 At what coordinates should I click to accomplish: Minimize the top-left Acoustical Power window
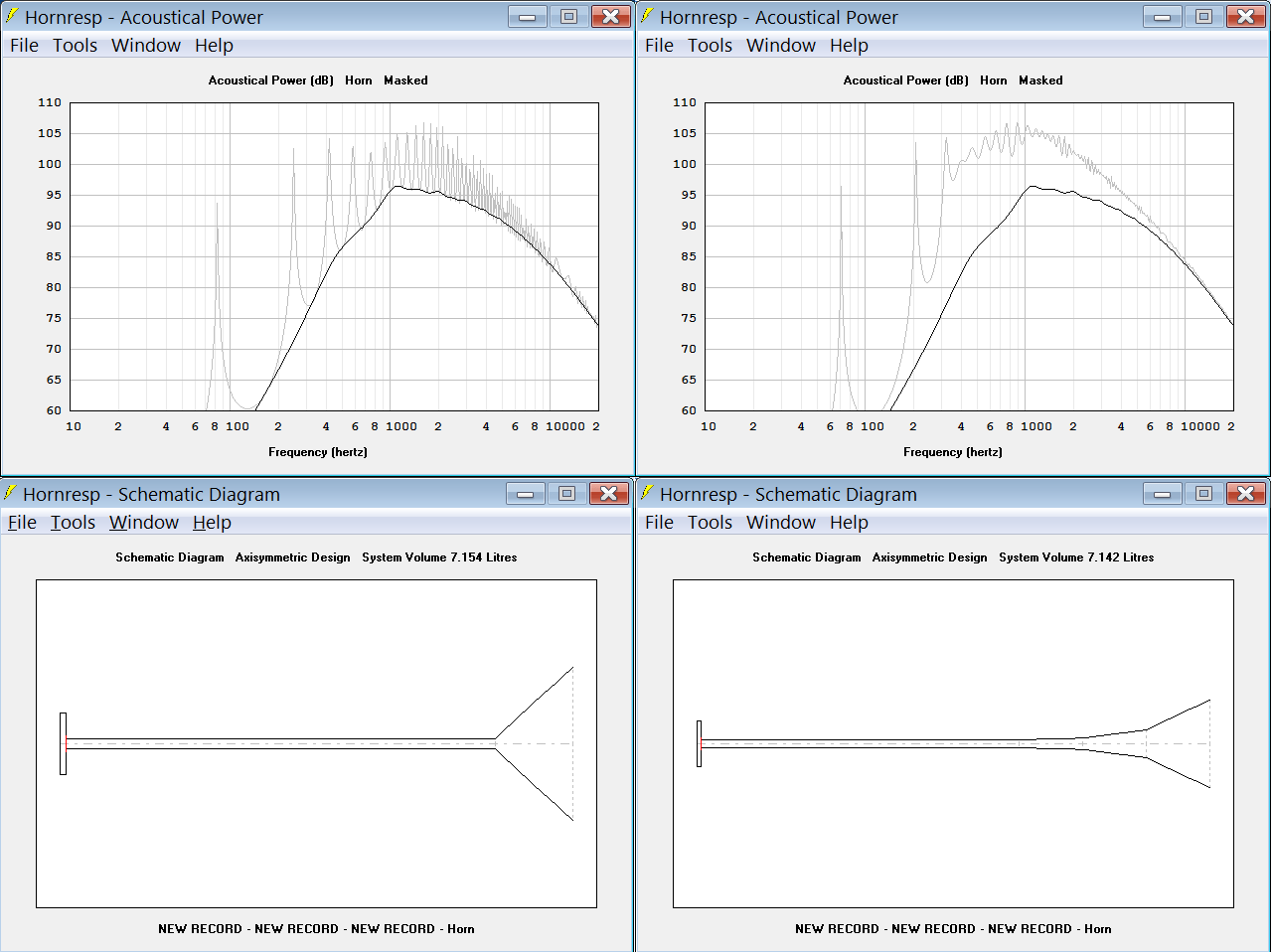528,16
